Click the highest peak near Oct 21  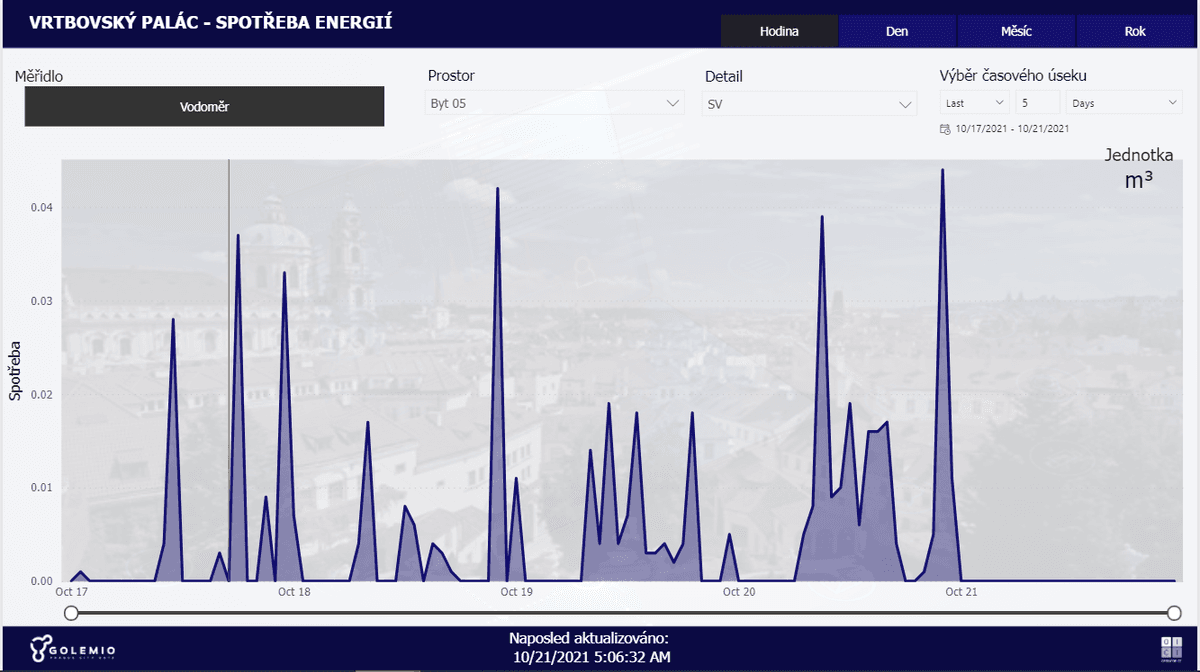pyautogui.click(x=942, y=171)
